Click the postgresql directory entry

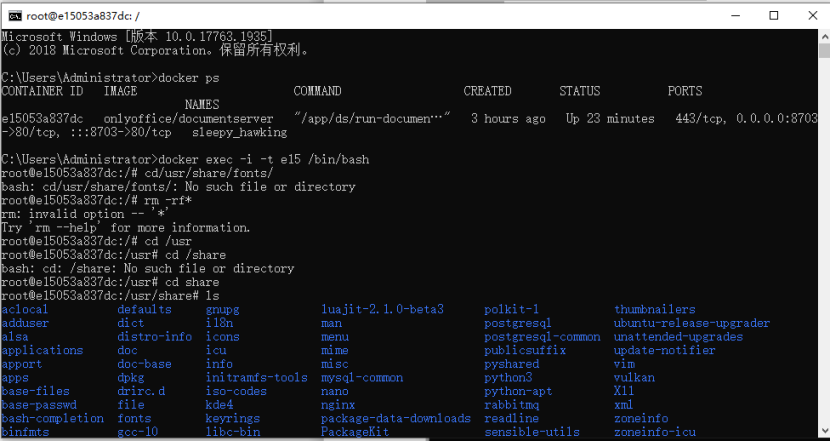517,323
